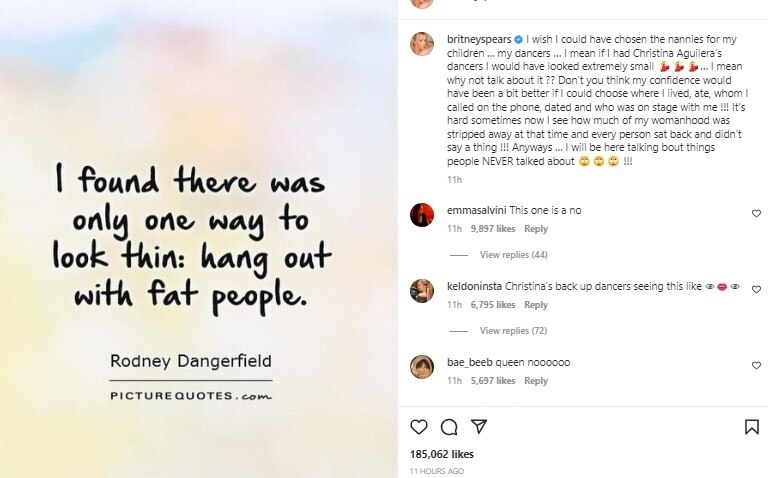This screenshot has width=768, height=478.
Task: Open bae_beeb's avatar
Action: click(422, 366)
